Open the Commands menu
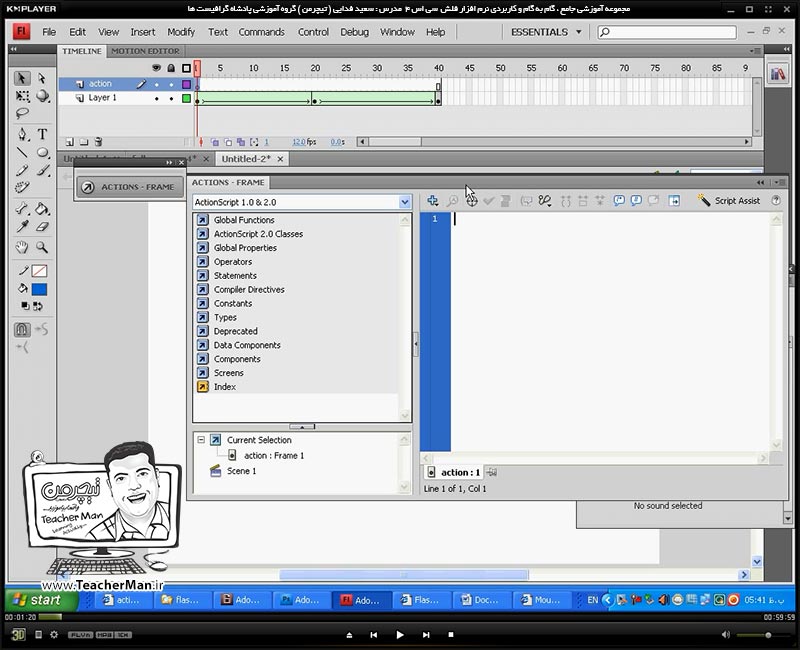Viewport: 800px width, 650px height. pos(261,32)
